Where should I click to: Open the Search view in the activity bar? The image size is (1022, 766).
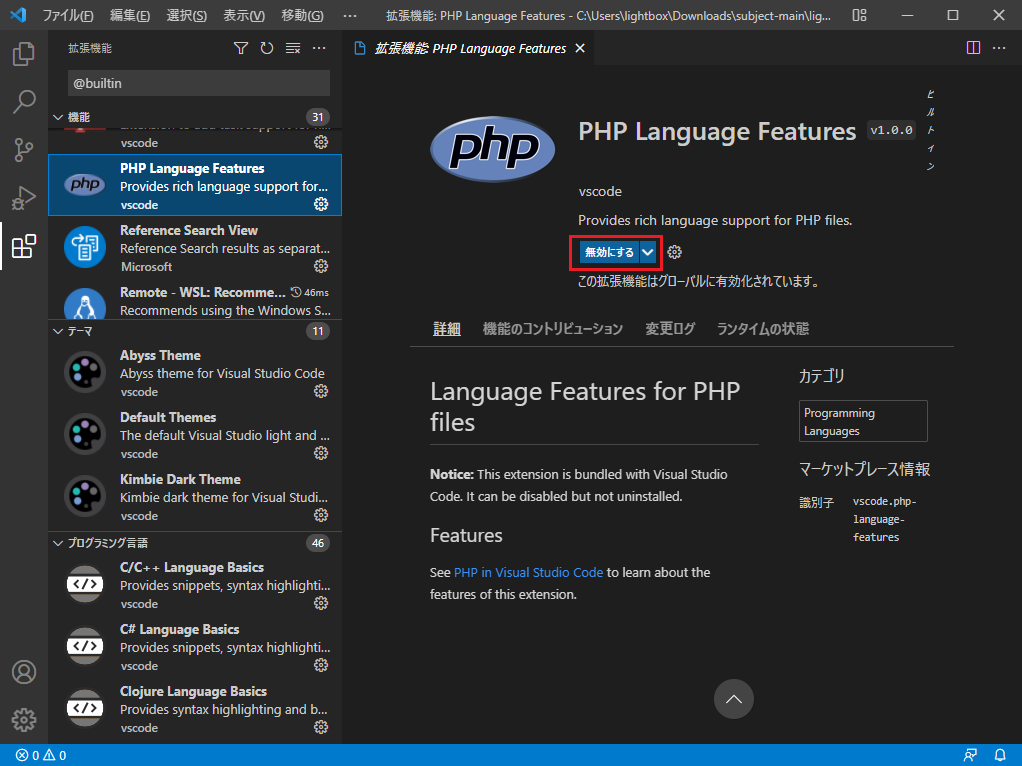point(24,102)
